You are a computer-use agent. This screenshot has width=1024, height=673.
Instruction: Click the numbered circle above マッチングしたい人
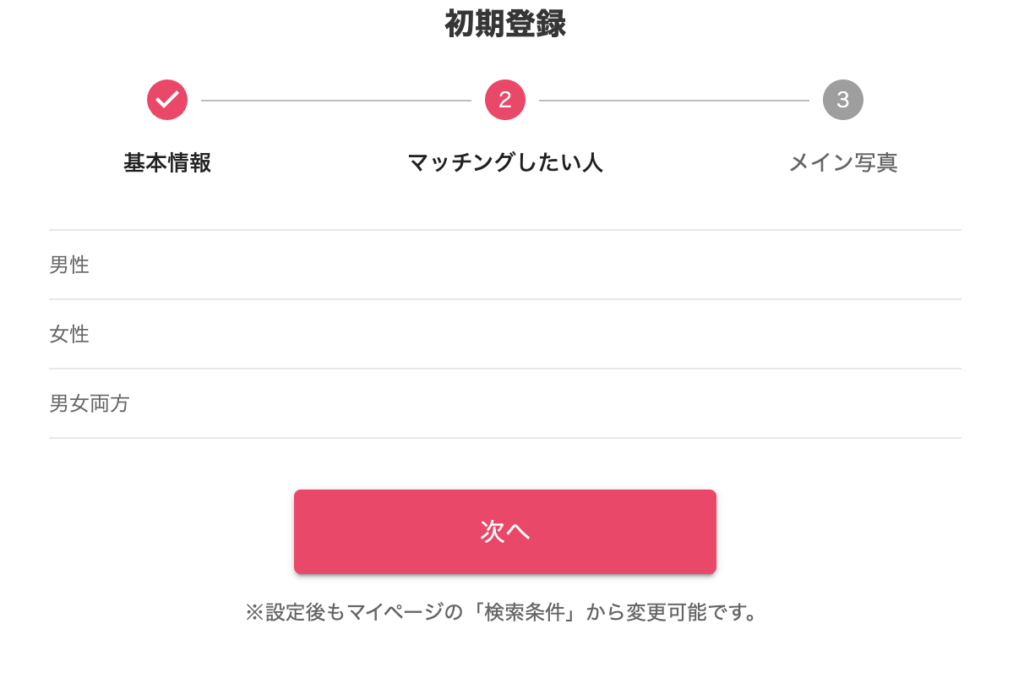click(505, 98)
